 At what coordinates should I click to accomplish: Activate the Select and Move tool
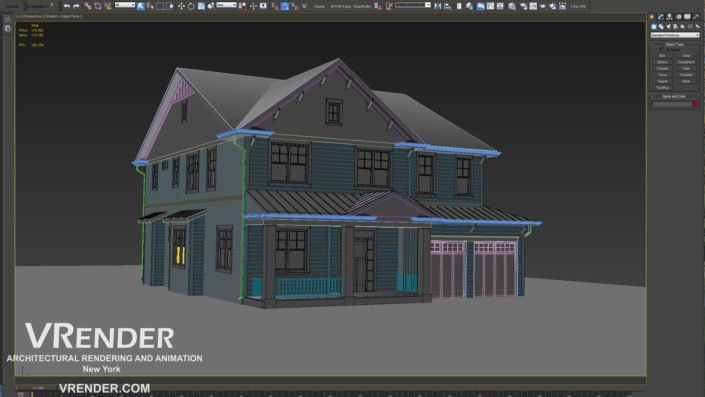tap(181, 6)
